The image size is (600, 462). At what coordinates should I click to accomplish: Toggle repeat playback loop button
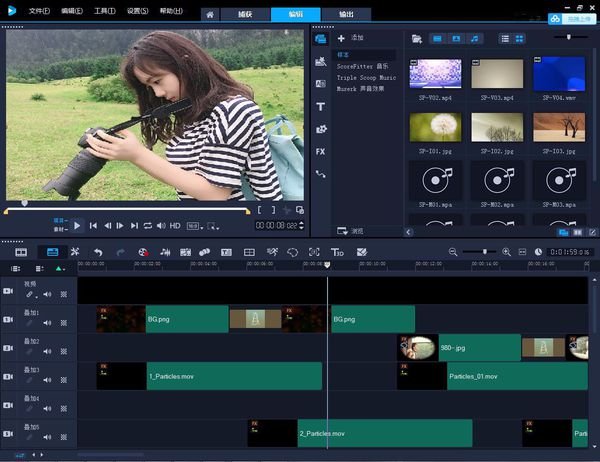point(148,226)
